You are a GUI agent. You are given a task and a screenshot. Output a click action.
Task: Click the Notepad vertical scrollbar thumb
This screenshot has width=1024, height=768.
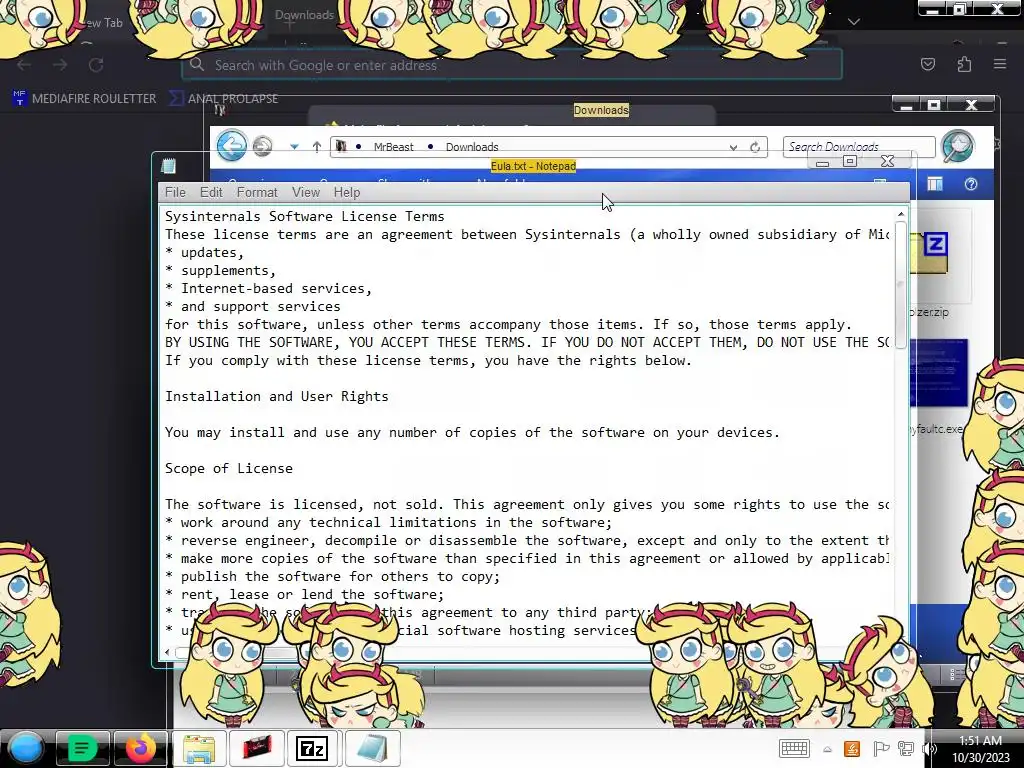click(901, 286)
